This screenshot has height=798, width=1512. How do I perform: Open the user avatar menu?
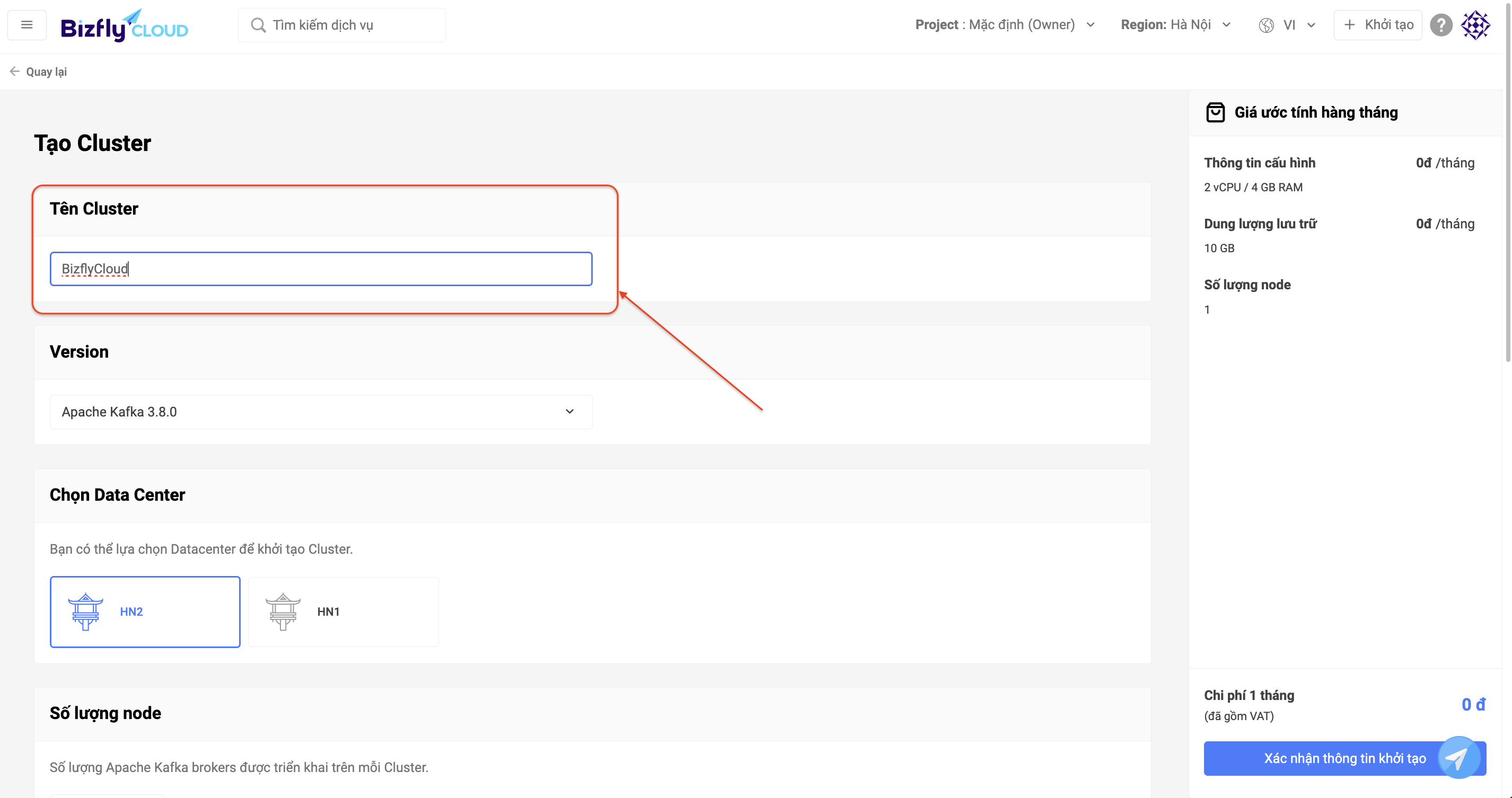tap(1475, 25)
